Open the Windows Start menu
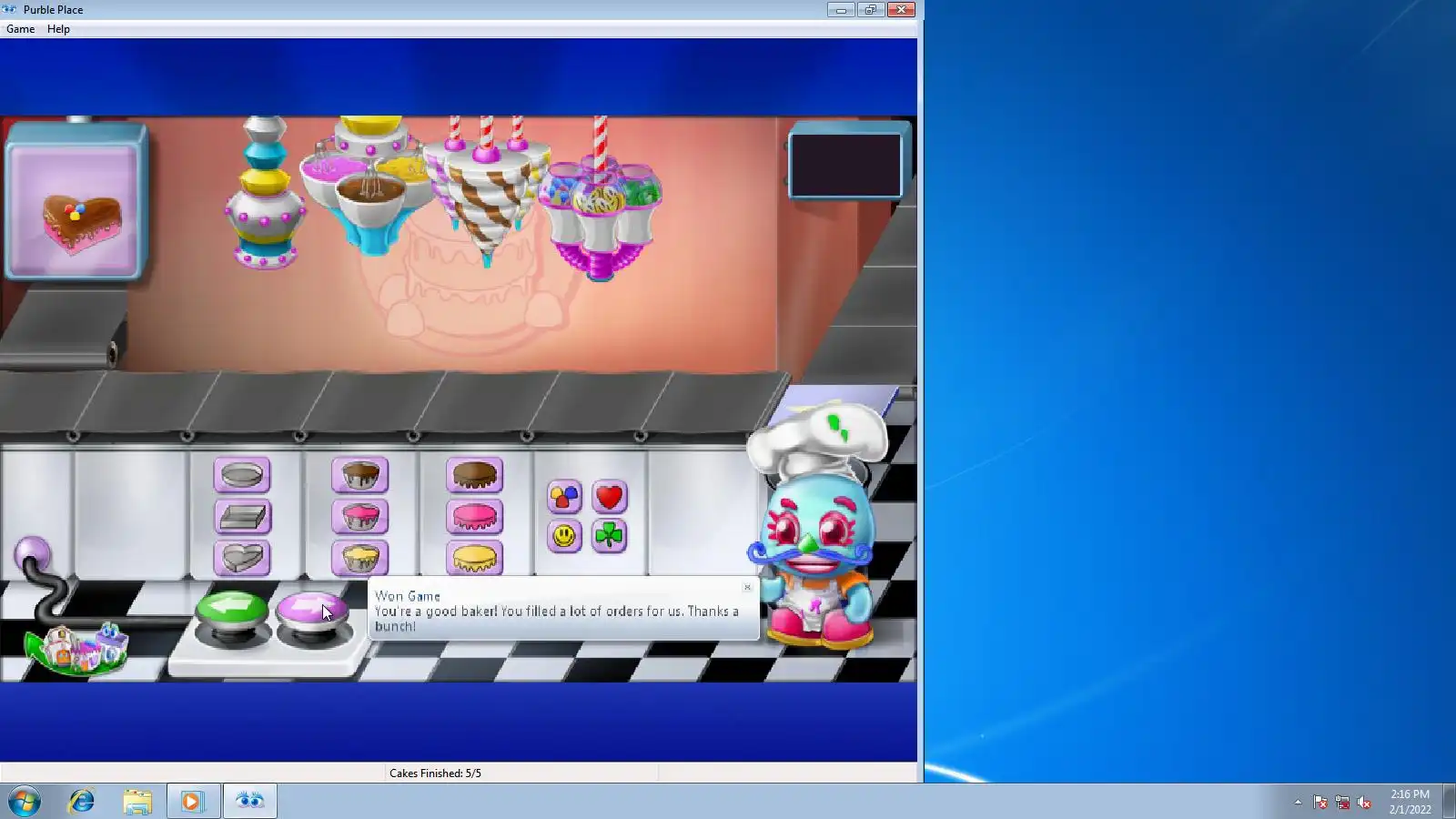The image size is (1456, 819). click(25, 802)
